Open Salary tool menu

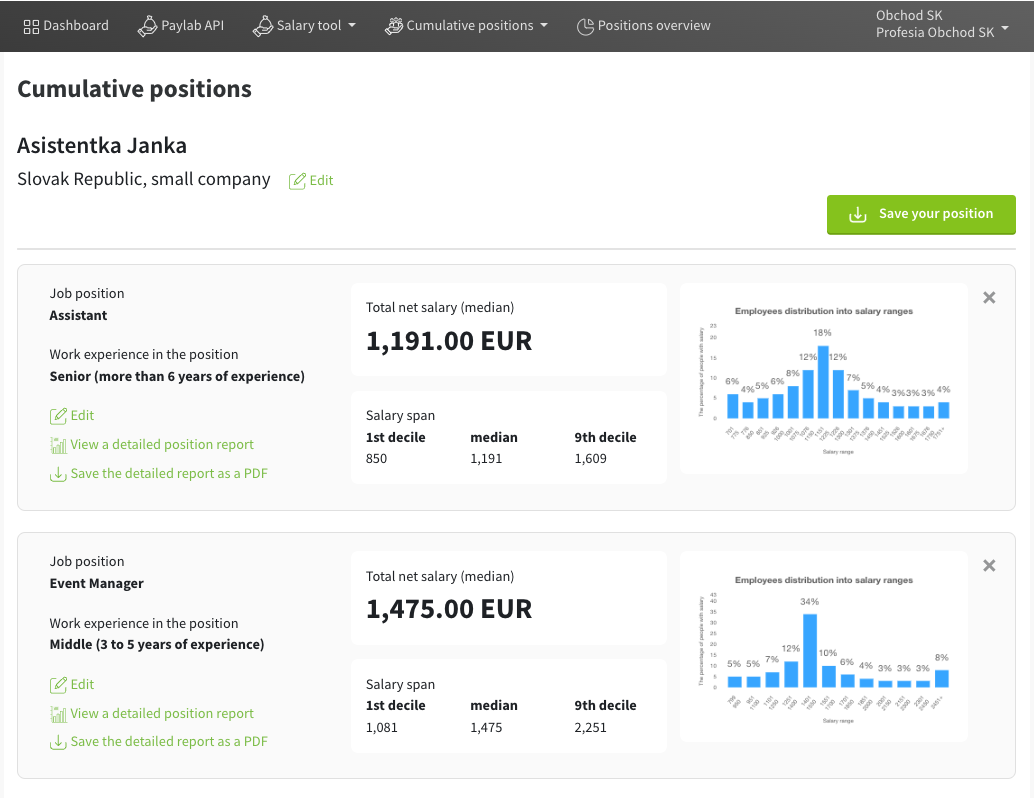(304, 26)
